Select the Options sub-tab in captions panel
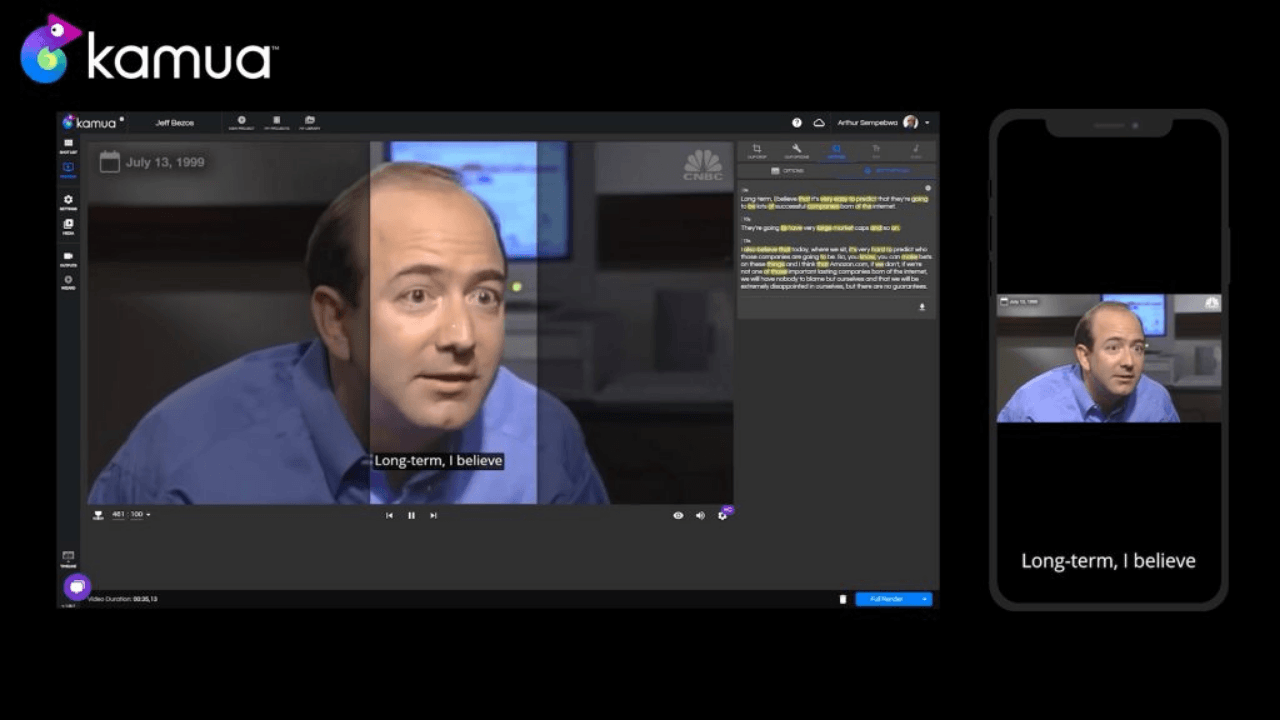The image size is (1280, 720). click(x=787, y=171)
